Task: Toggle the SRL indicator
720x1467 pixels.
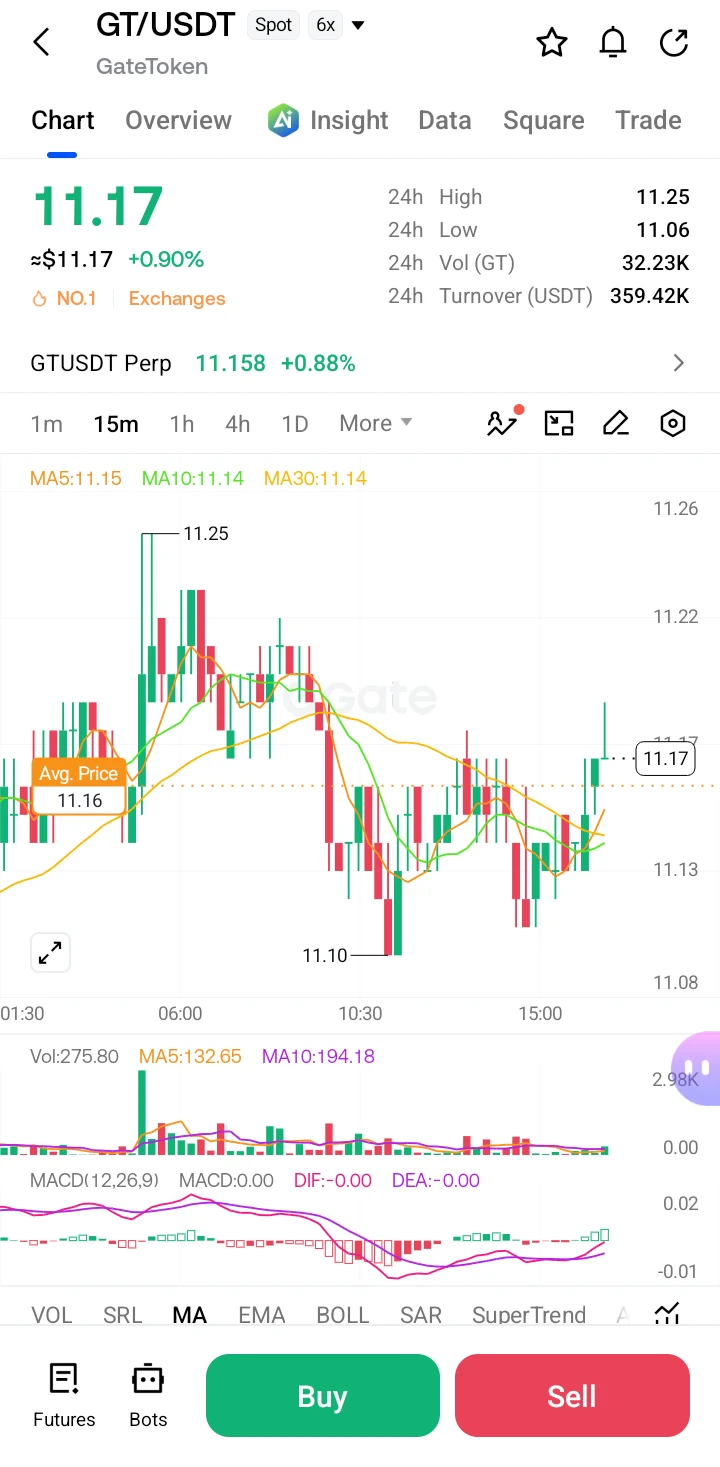Action: tap(123, 1314)
